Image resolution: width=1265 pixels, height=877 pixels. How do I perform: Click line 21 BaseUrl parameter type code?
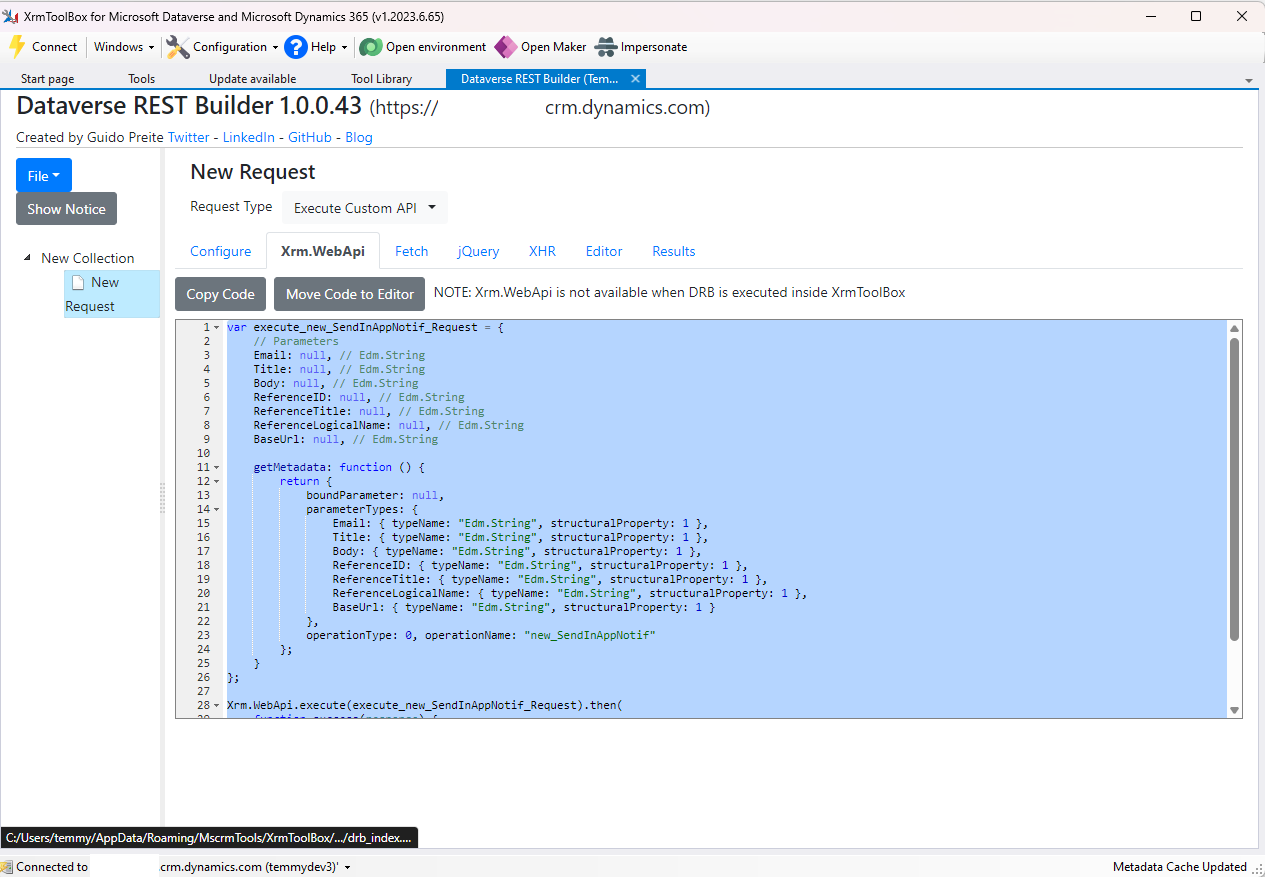click(524, 607)
